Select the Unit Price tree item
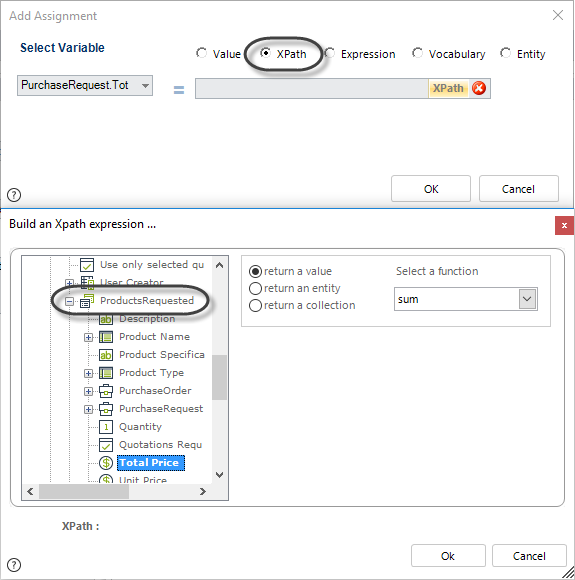This screenshot has height=580, width=575. point(143,480)
